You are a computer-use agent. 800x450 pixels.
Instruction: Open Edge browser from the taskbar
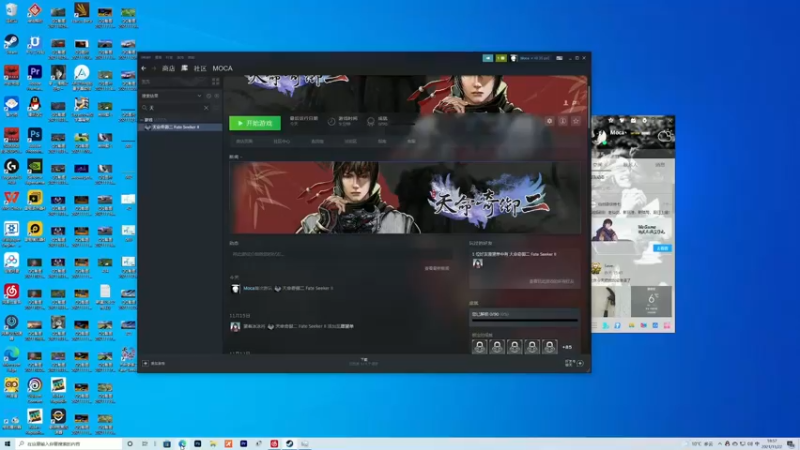pyautogui.click(x=182, y=444)
